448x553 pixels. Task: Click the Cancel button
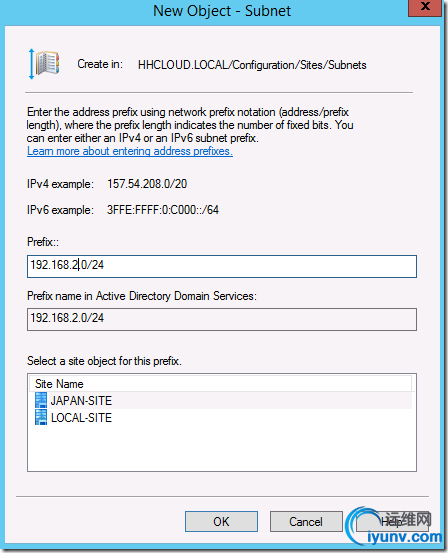click(x=306, y=521)
